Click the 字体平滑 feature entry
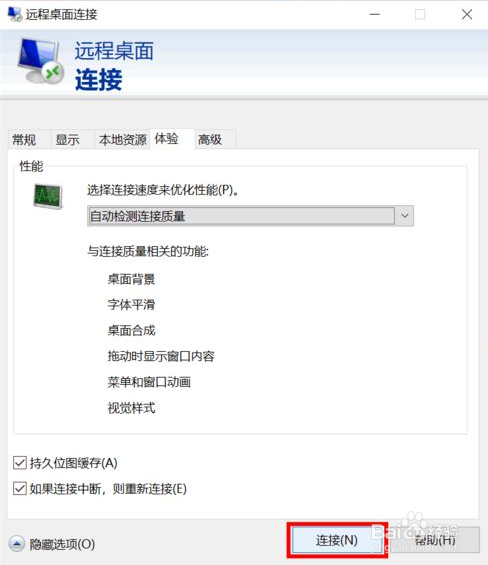488x565 pixels. [132, 304]
